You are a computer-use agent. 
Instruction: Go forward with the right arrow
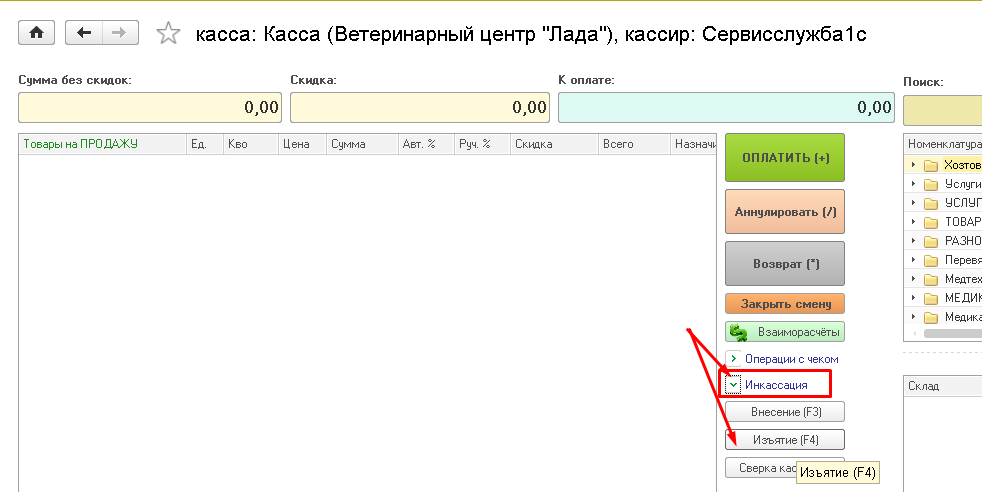(119, 33)
